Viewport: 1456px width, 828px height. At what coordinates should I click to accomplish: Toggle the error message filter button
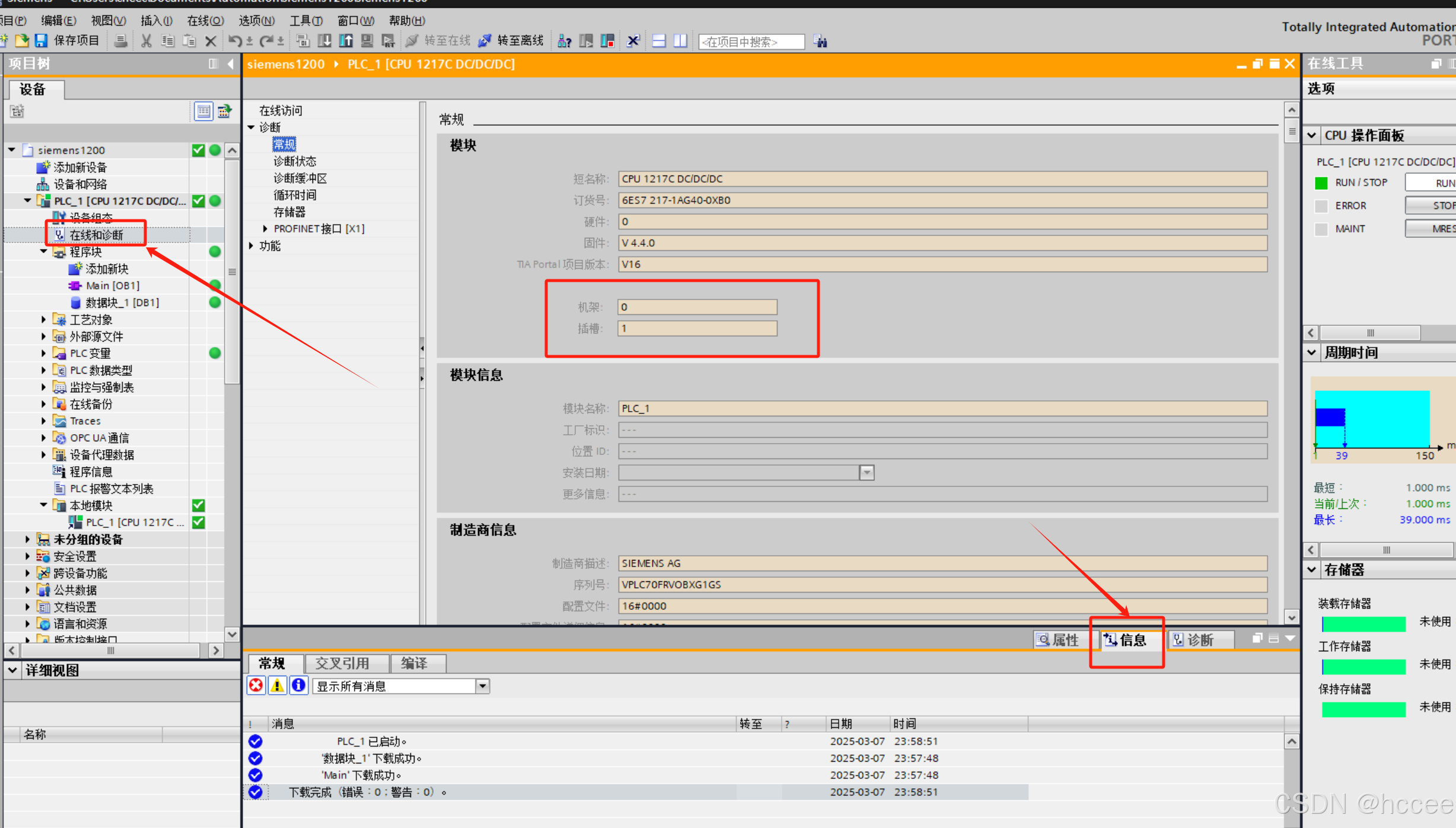click(x=256, y=686)
